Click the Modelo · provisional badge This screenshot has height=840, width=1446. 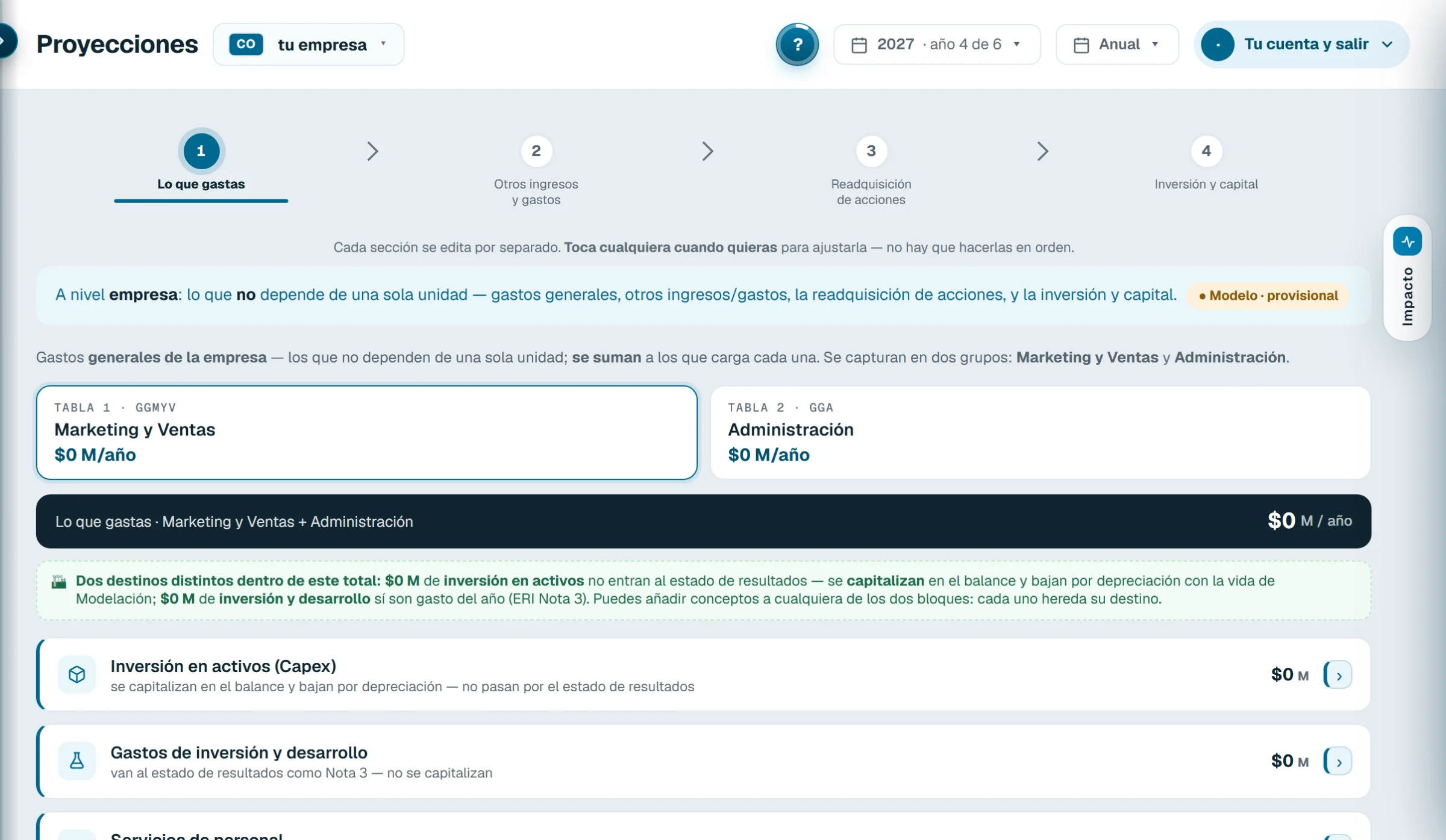point(1268,296)
